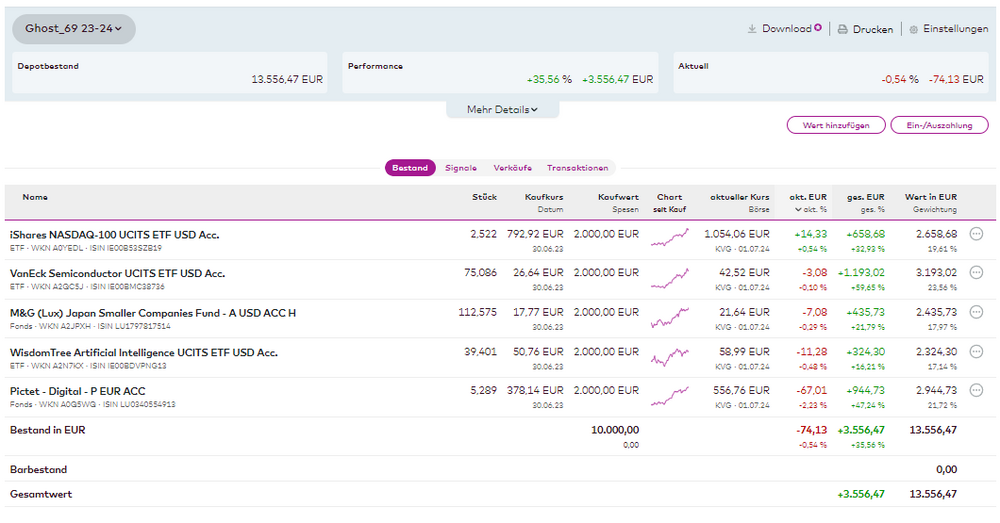
Task: Click the Download icon in the top bar
Action: click(x=752, y=29)
